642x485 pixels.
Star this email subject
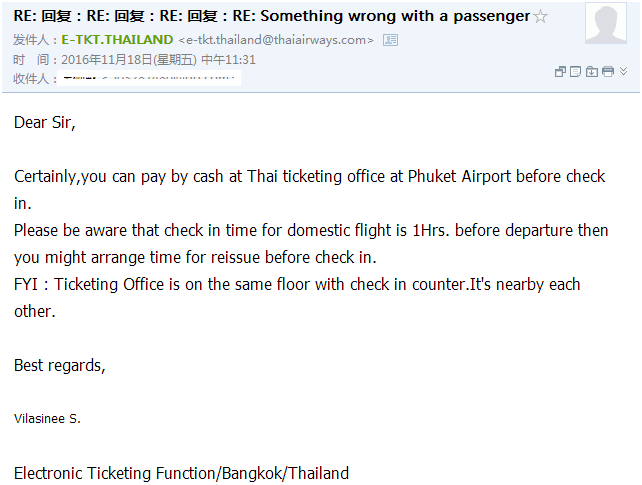[541, 17]
